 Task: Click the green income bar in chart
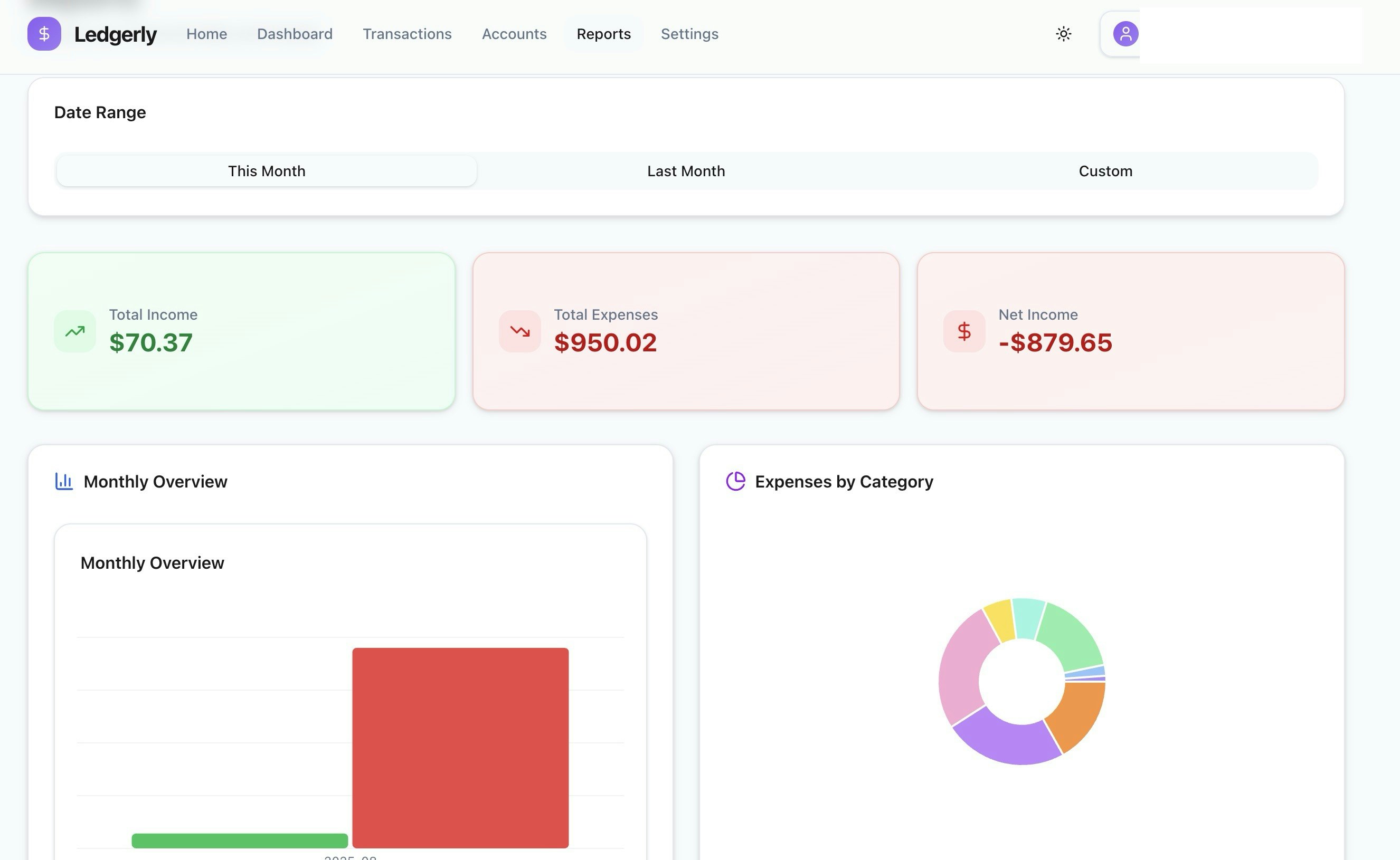(x=240, y=840)
